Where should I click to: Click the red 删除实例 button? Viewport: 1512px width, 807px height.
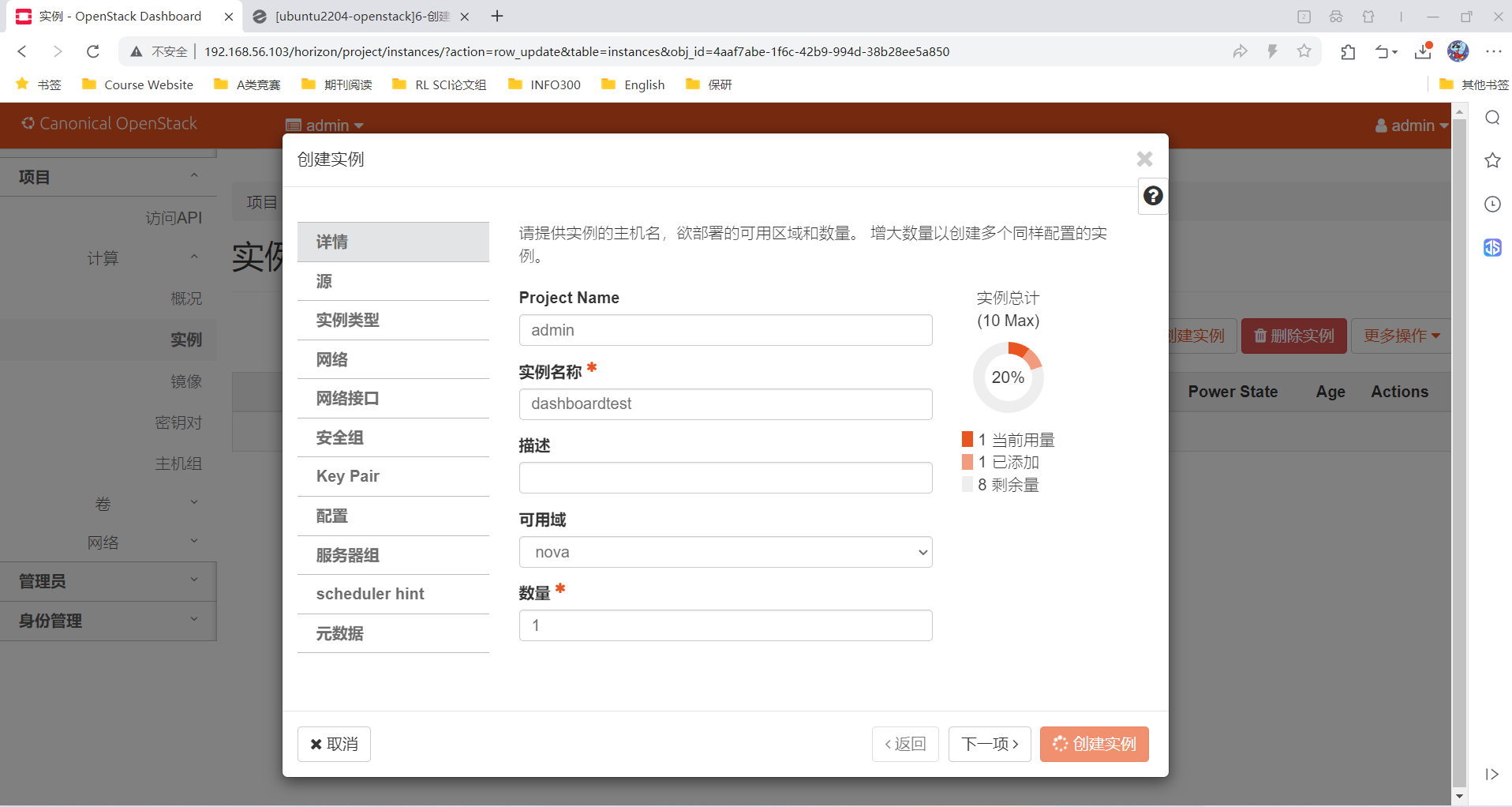1293,336
